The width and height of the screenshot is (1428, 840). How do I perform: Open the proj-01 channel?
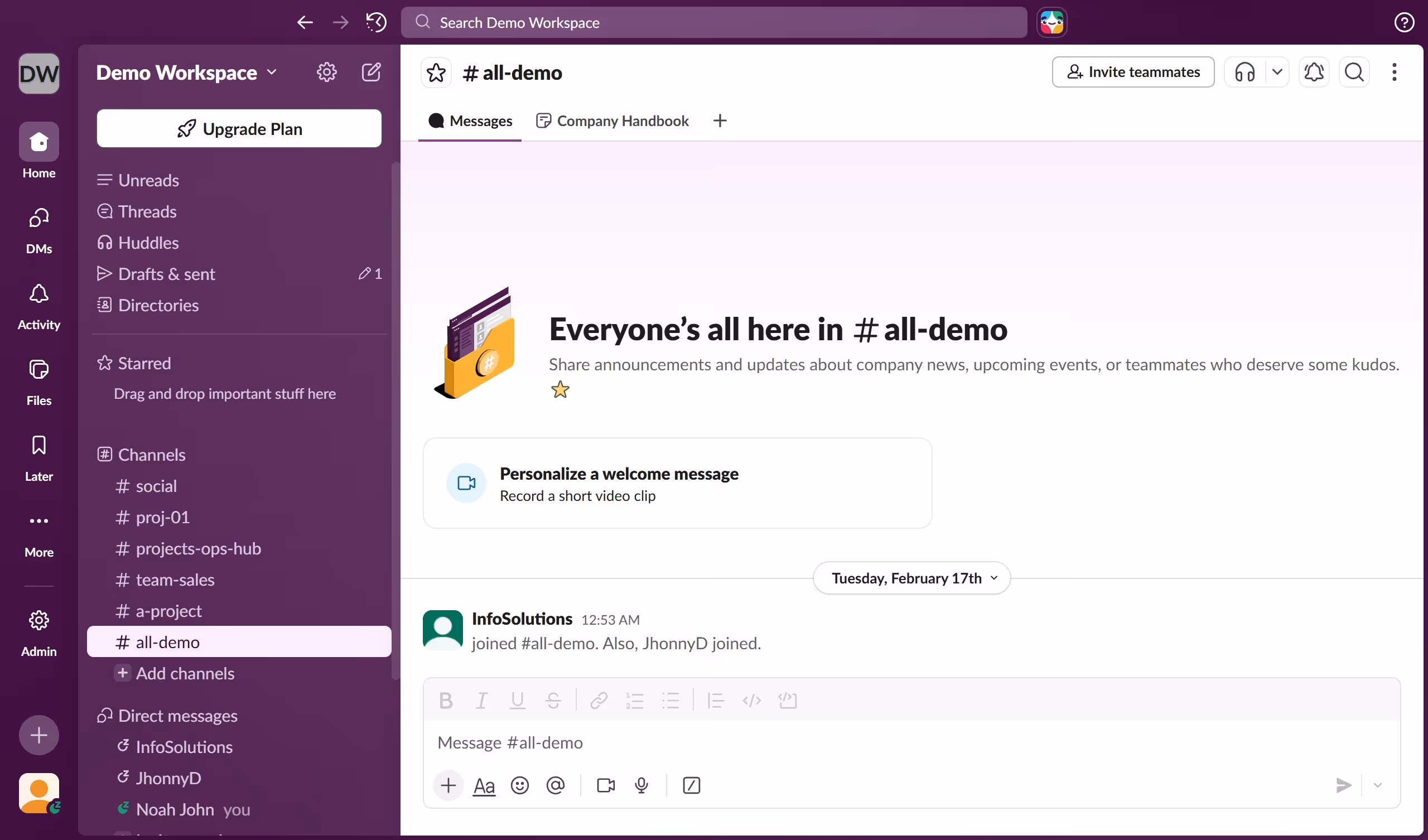(x=239, y=517)
